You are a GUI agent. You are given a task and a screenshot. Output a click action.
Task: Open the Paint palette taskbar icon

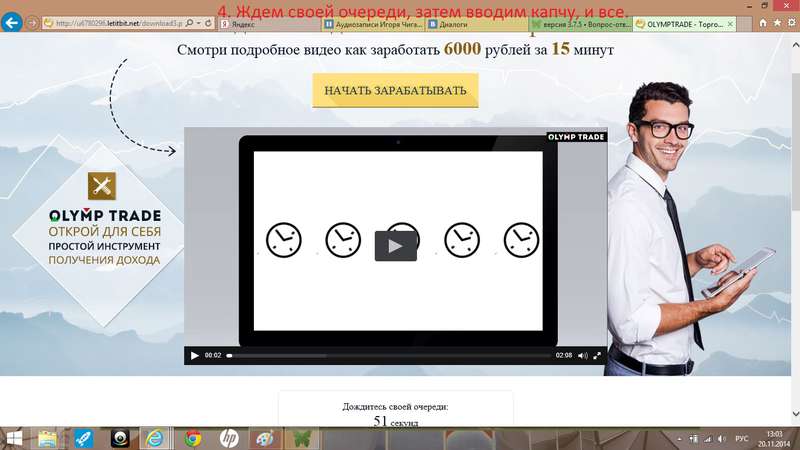265,439
